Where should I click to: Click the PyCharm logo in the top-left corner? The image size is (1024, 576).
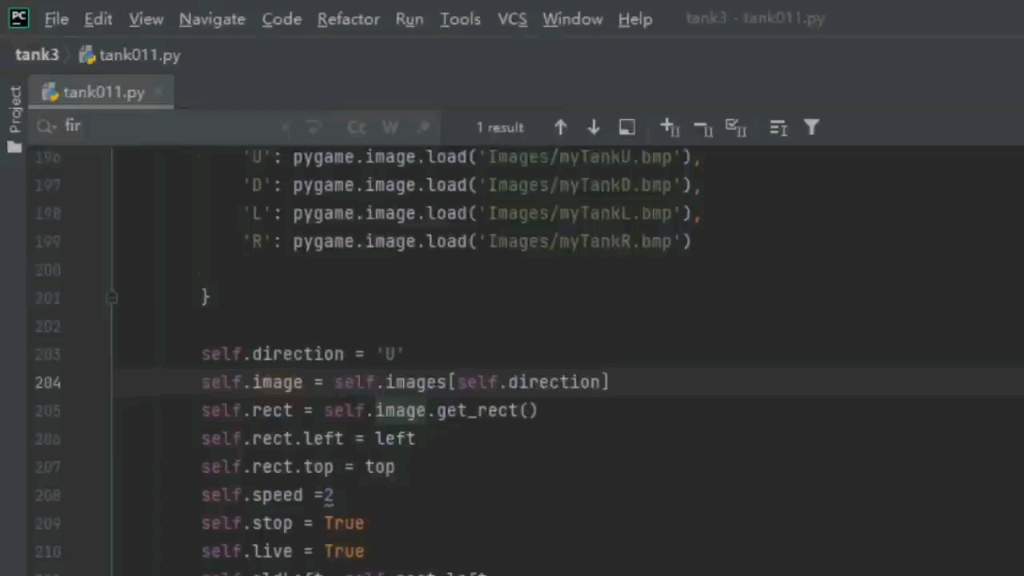(x=20, y=18)
